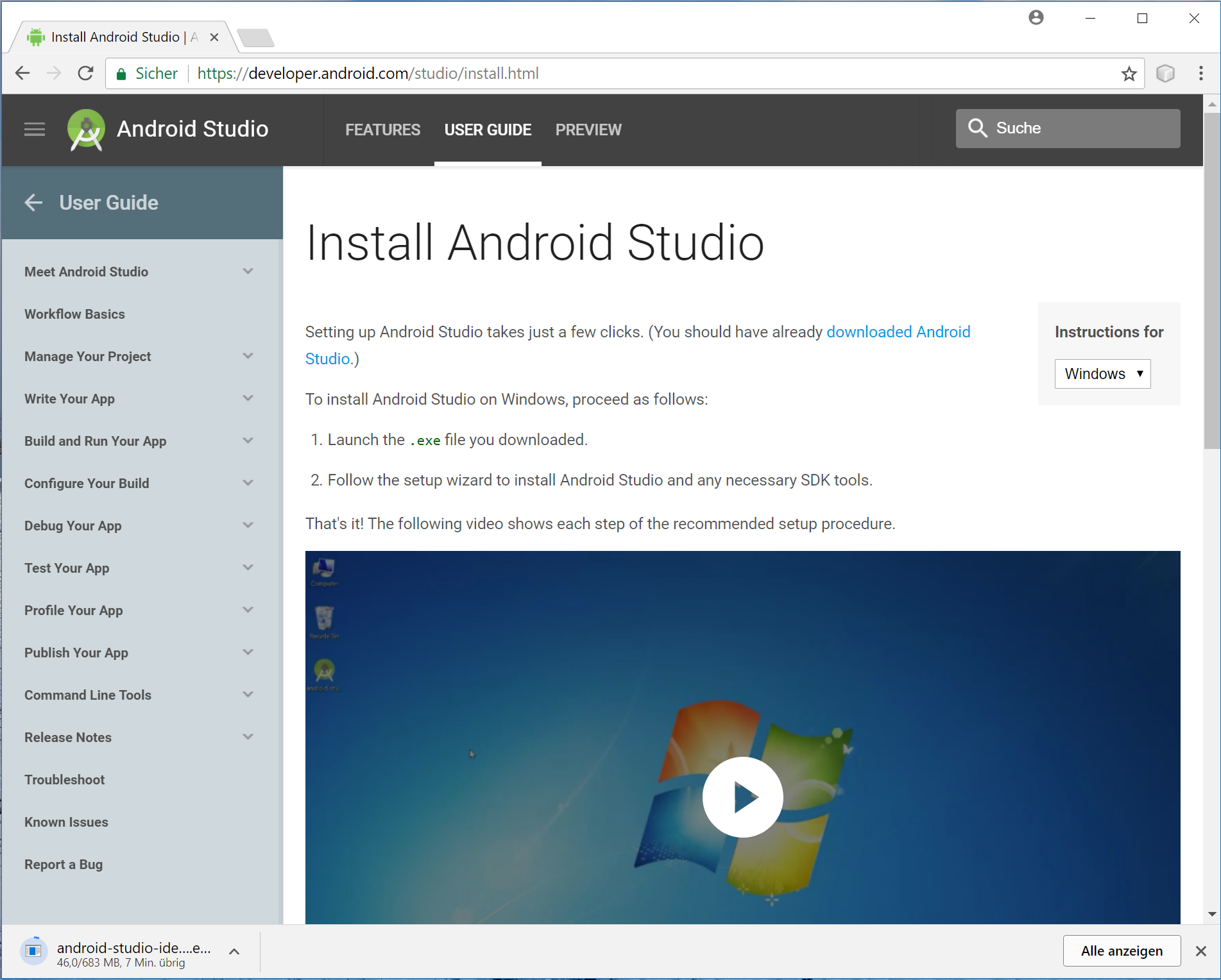Go back using the User Guide arrow
Image resolution: width=1221 pixels, height=980 pixels.
[33, 203]
